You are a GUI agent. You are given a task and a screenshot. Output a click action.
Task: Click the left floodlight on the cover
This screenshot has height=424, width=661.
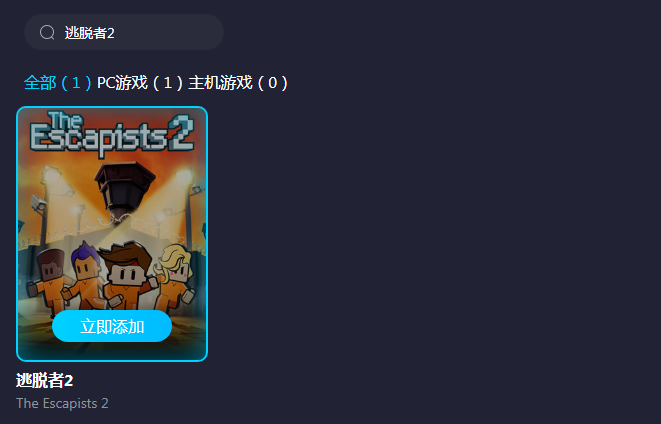[50, 174]
